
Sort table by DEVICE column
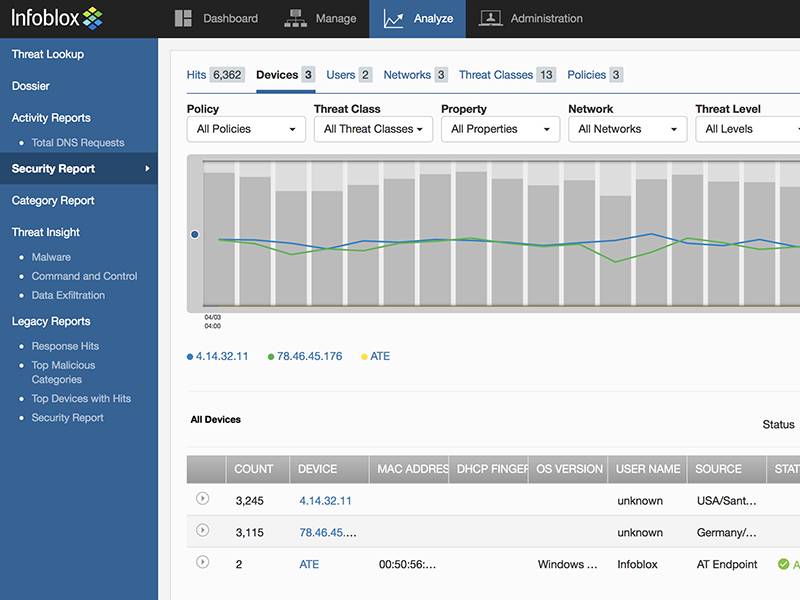329,469
